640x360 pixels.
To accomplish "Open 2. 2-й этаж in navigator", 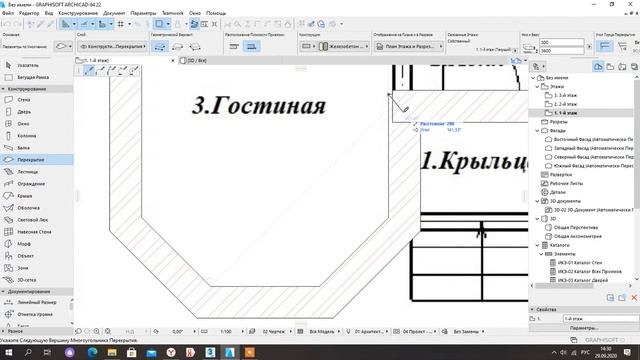I will (x=565, y=104).
